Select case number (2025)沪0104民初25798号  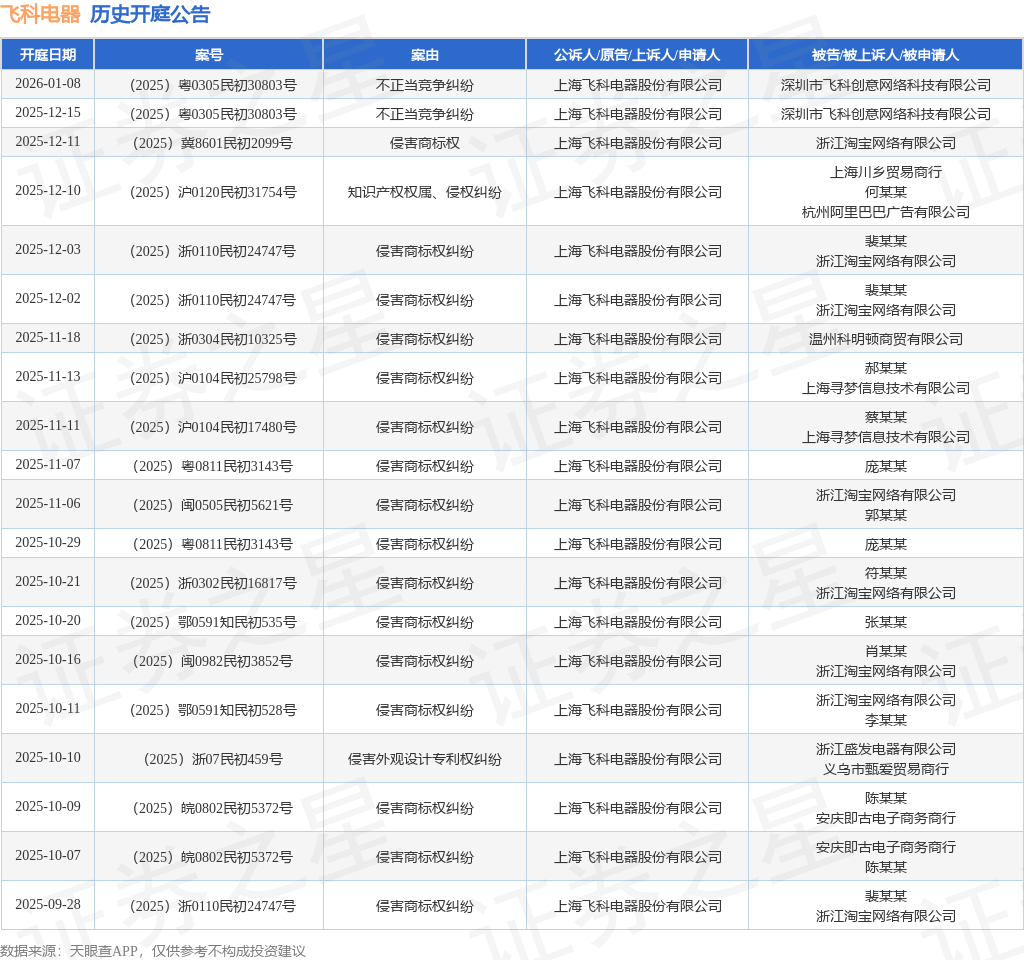tap(213, 378)
